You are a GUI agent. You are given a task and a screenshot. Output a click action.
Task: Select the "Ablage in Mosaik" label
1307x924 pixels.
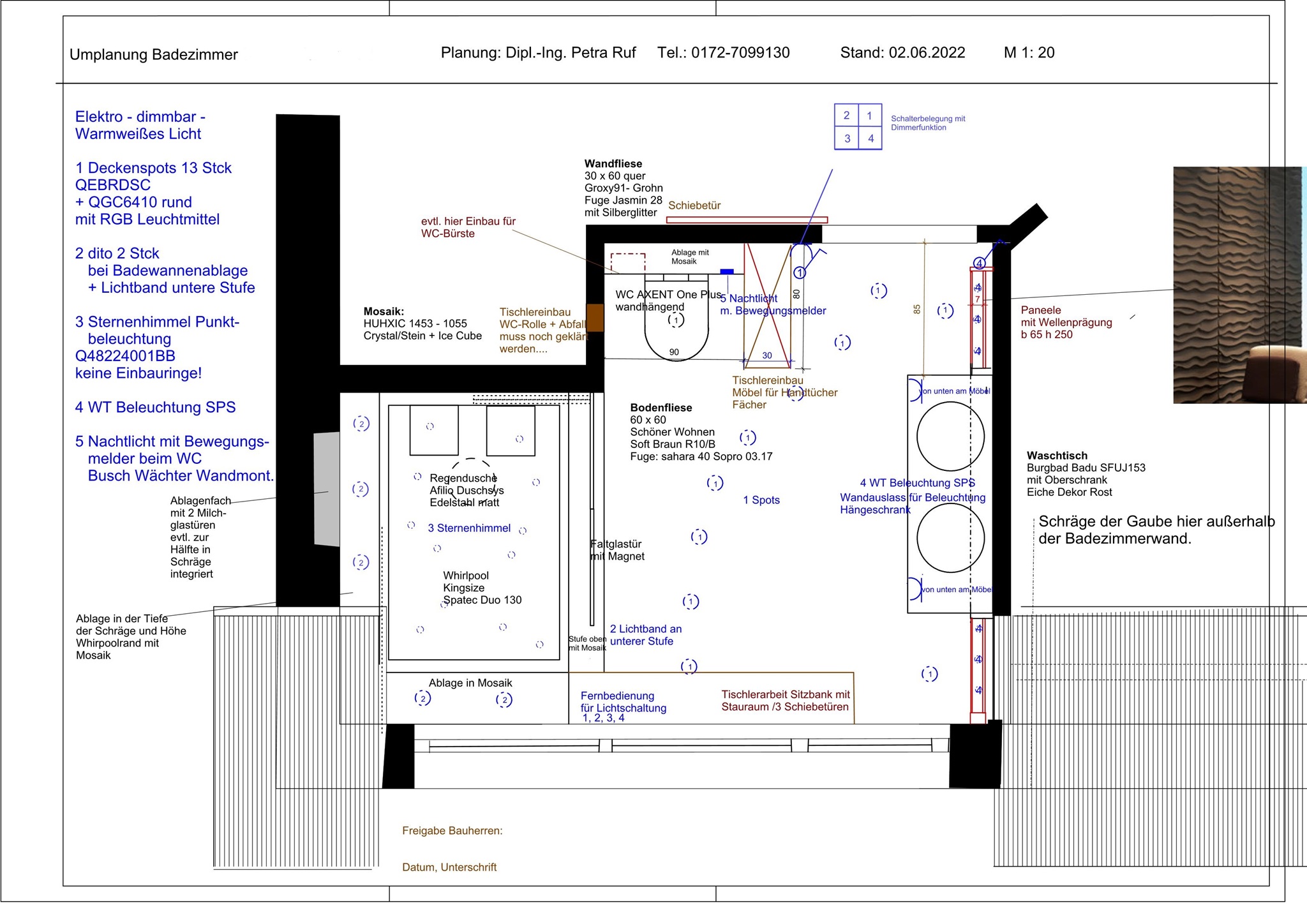tap(470, 683)
